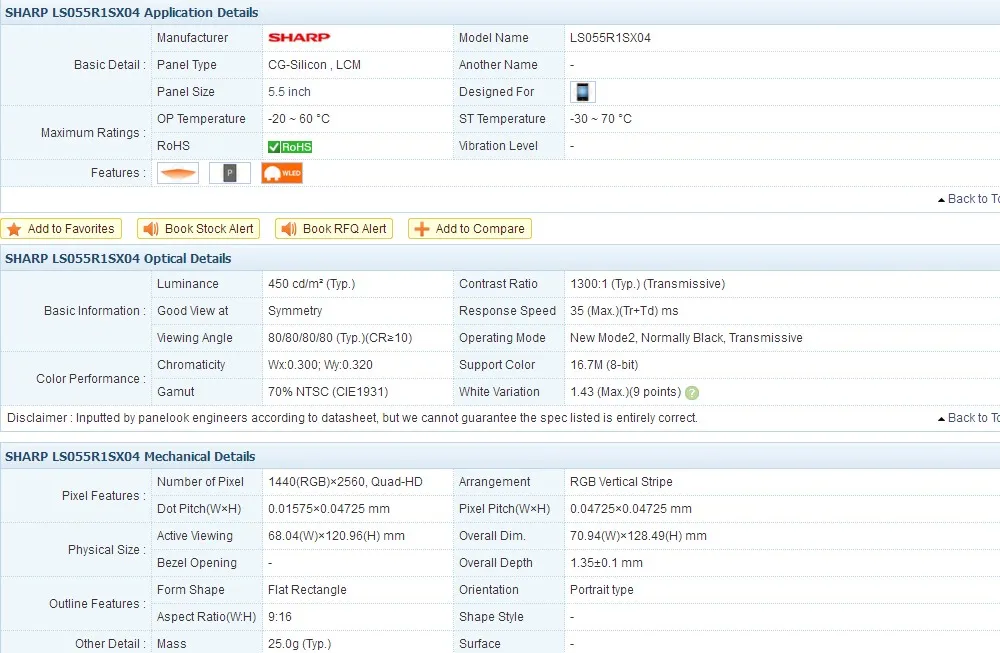The width and height of the screenshot is (1000, 653).
Task: Click gamut value '70% NTSC (CIE1931)'
Action: [328, 392]
